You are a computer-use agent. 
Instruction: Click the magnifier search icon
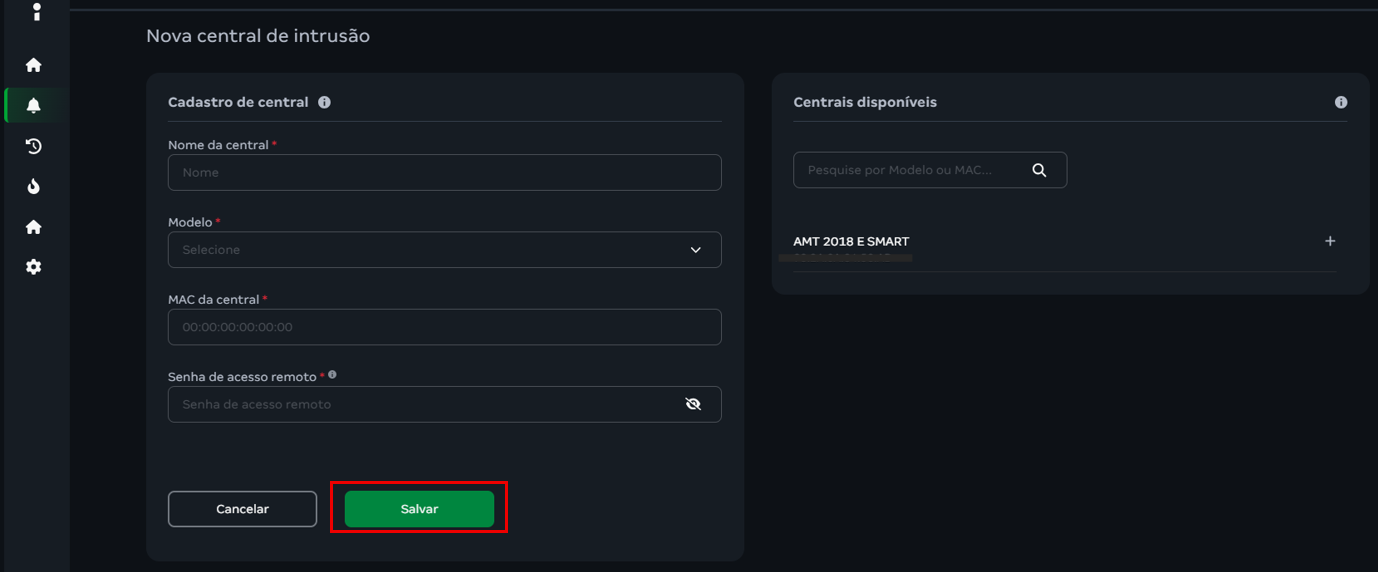[x=1039, y=170]
